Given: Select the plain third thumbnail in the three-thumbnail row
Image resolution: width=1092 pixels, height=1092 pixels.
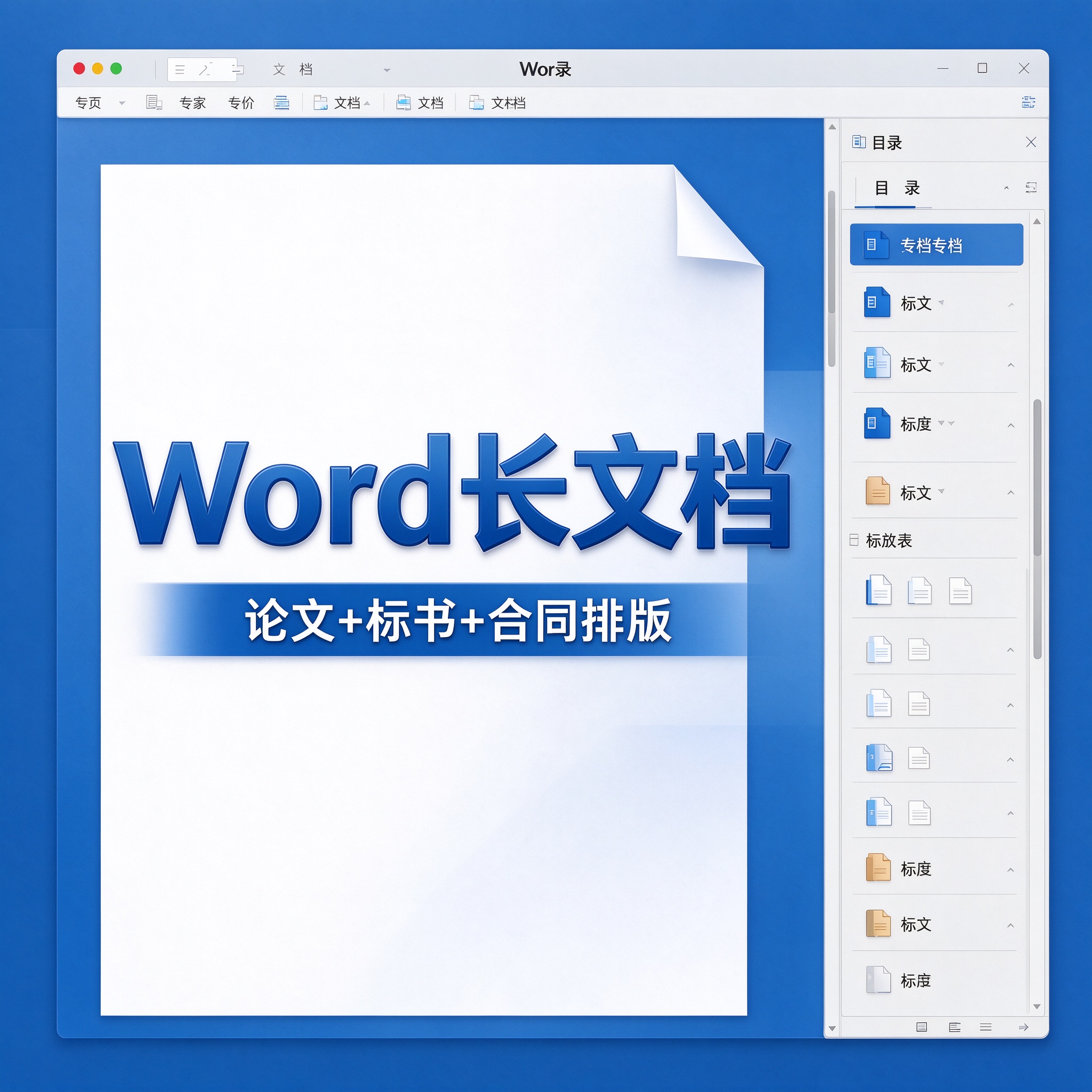Looking at the screenshot, I should click(x=960, y=591).
